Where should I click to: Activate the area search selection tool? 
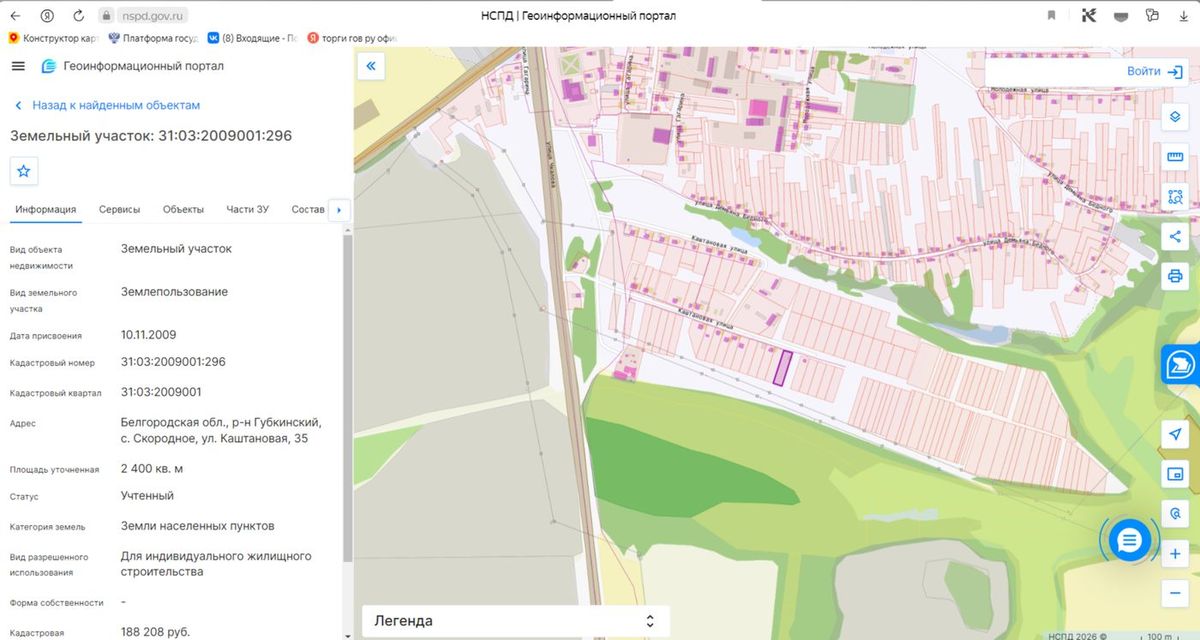1176,197
